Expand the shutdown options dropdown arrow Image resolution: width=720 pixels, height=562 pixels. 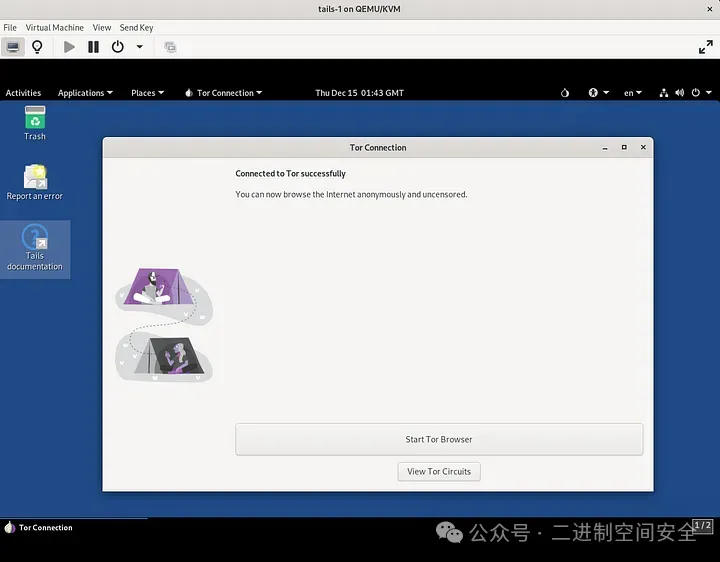pyautogui.click(x=139, y=47)
